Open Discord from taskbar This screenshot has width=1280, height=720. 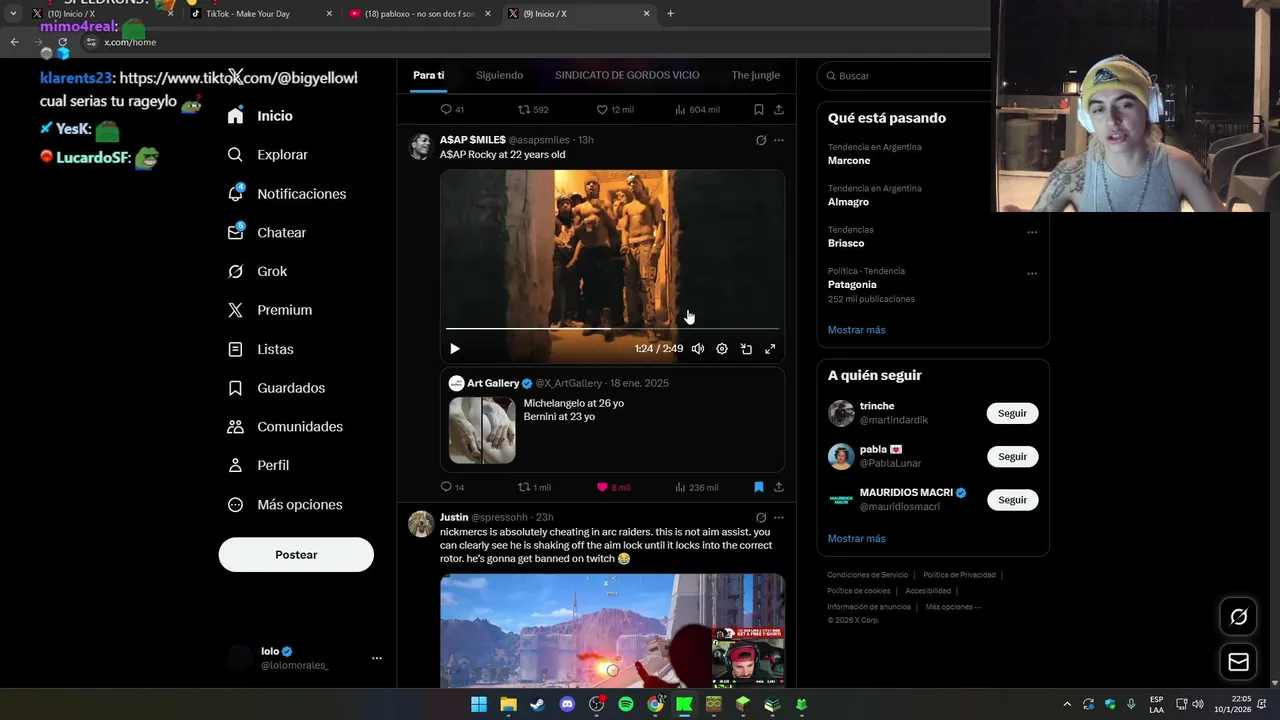[x=568, y=704]
